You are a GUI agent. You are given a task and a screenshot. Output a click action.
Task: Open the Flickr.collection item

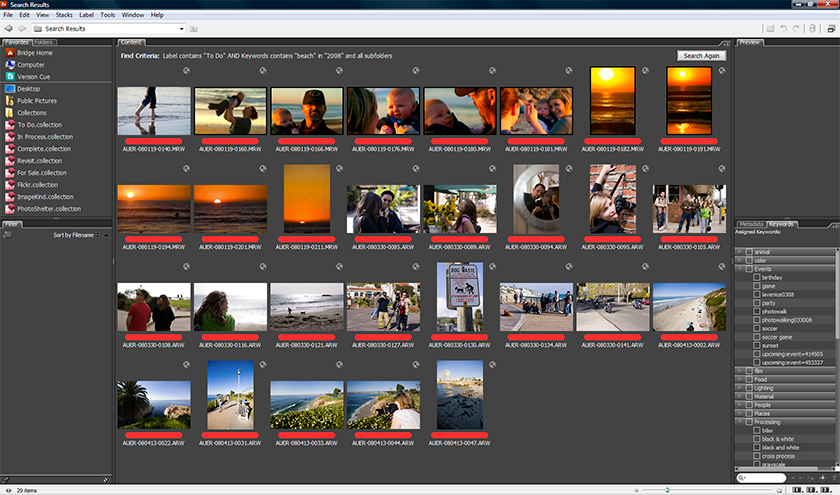38,184
